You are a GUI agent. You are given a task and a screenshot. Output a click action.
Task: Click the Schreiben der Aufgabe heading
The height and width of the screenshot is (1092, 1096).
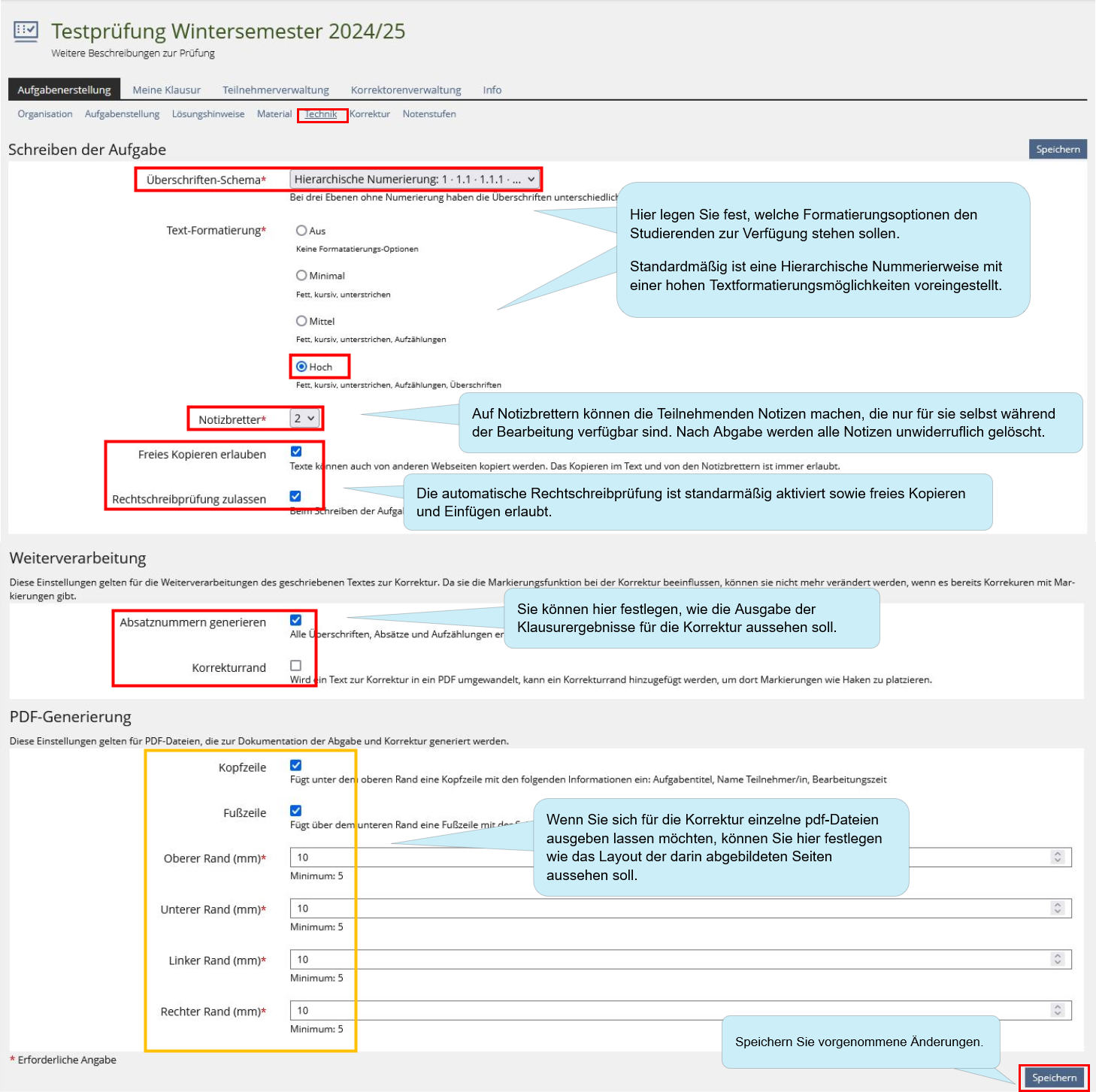coord(87,150)
